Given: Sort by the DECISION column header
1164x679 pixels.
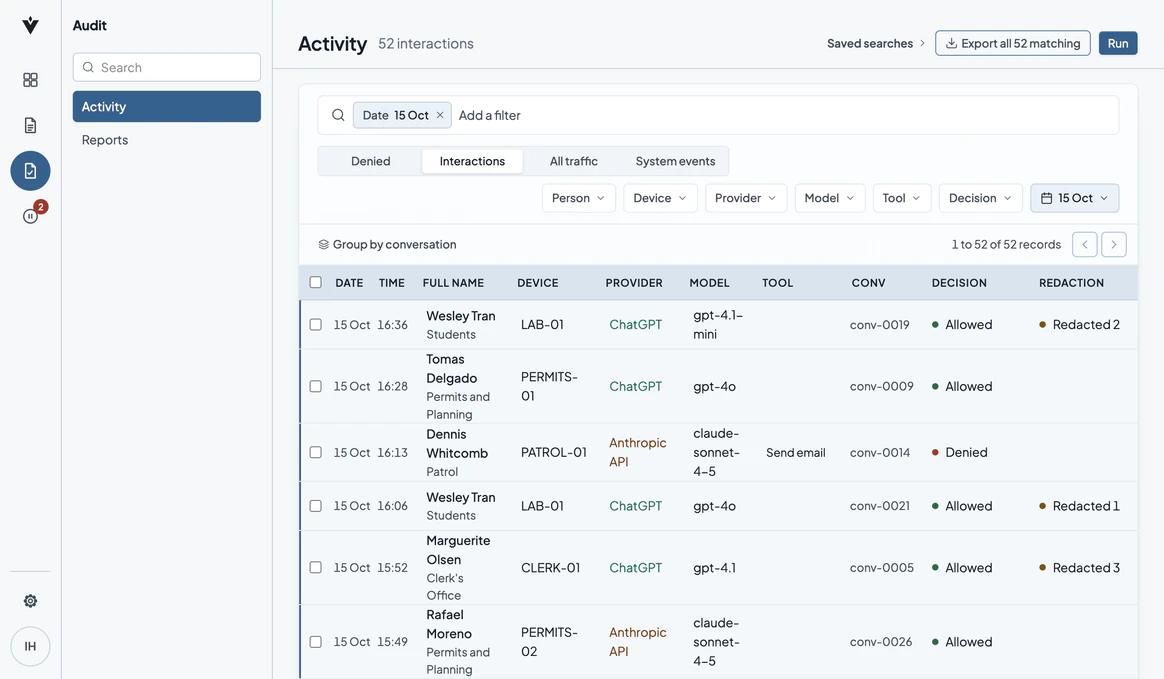Looking at the screenshot, I should (x=959, y=283).
